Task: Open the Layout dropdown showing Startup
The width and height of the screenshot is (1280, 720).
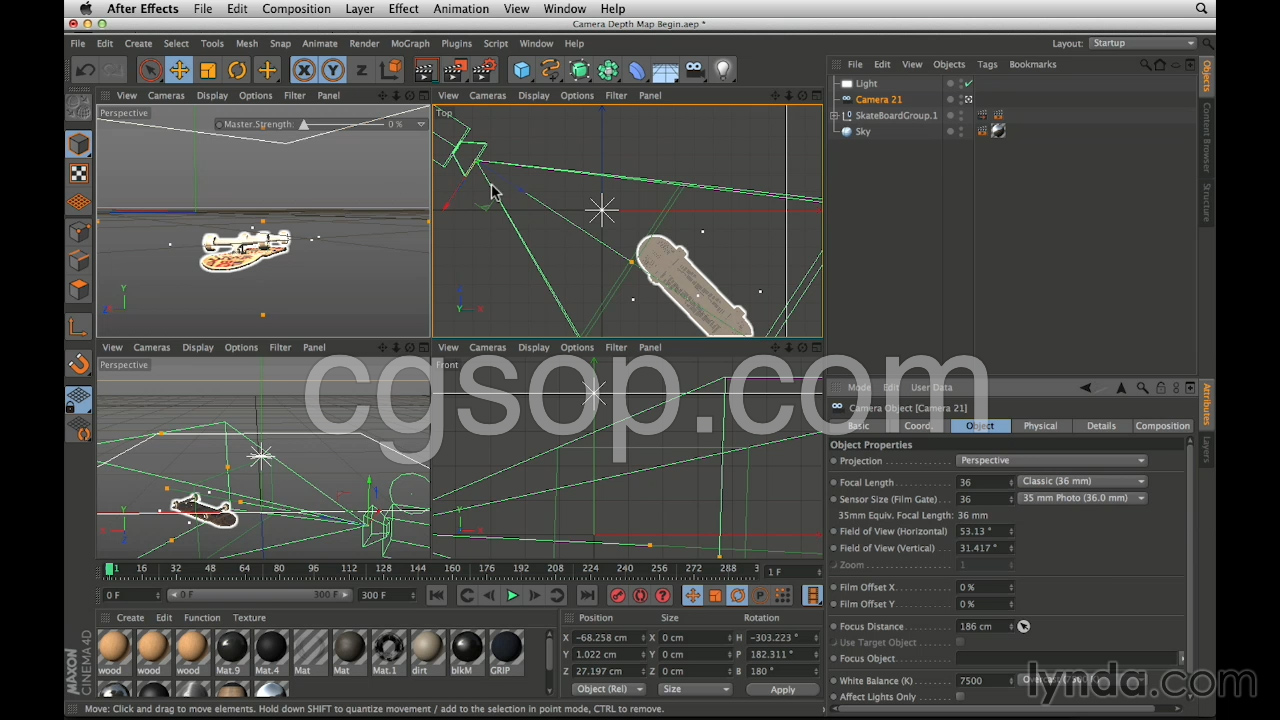Action: click(1143, 43)
